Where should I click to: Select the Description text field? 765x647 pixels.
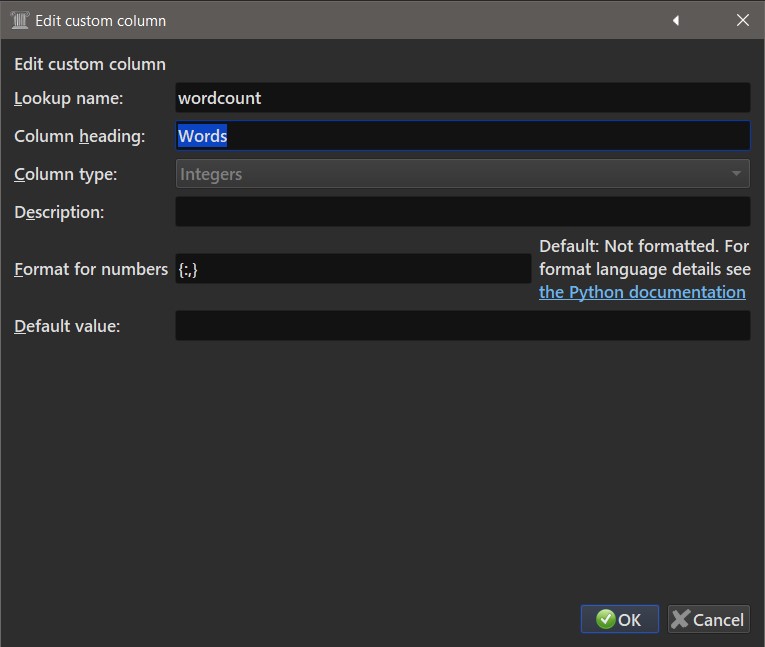tap(462, 212)
